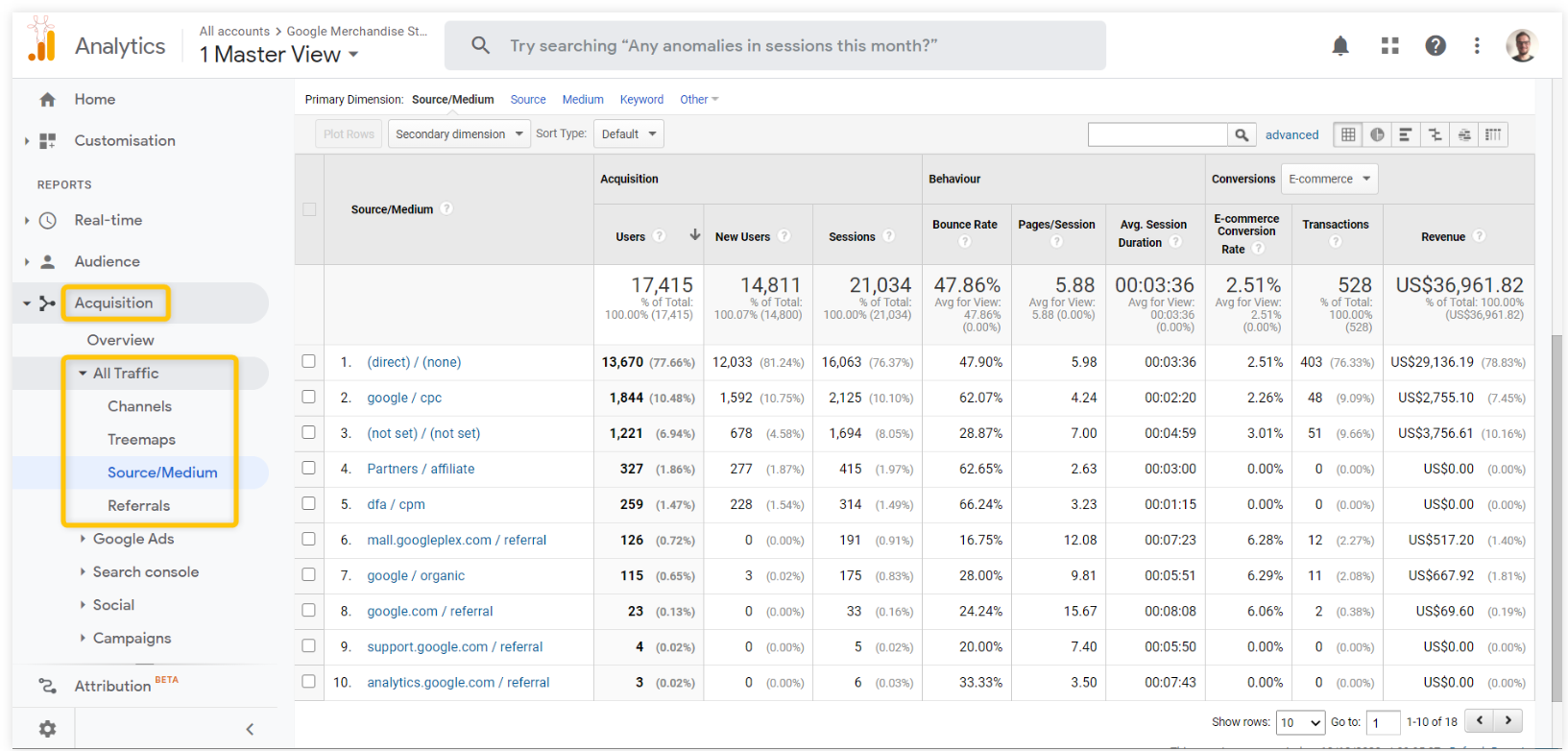
Task: Open the analytics.google.com / referral link
Action: pyautogui.click(x=458, y=683)
